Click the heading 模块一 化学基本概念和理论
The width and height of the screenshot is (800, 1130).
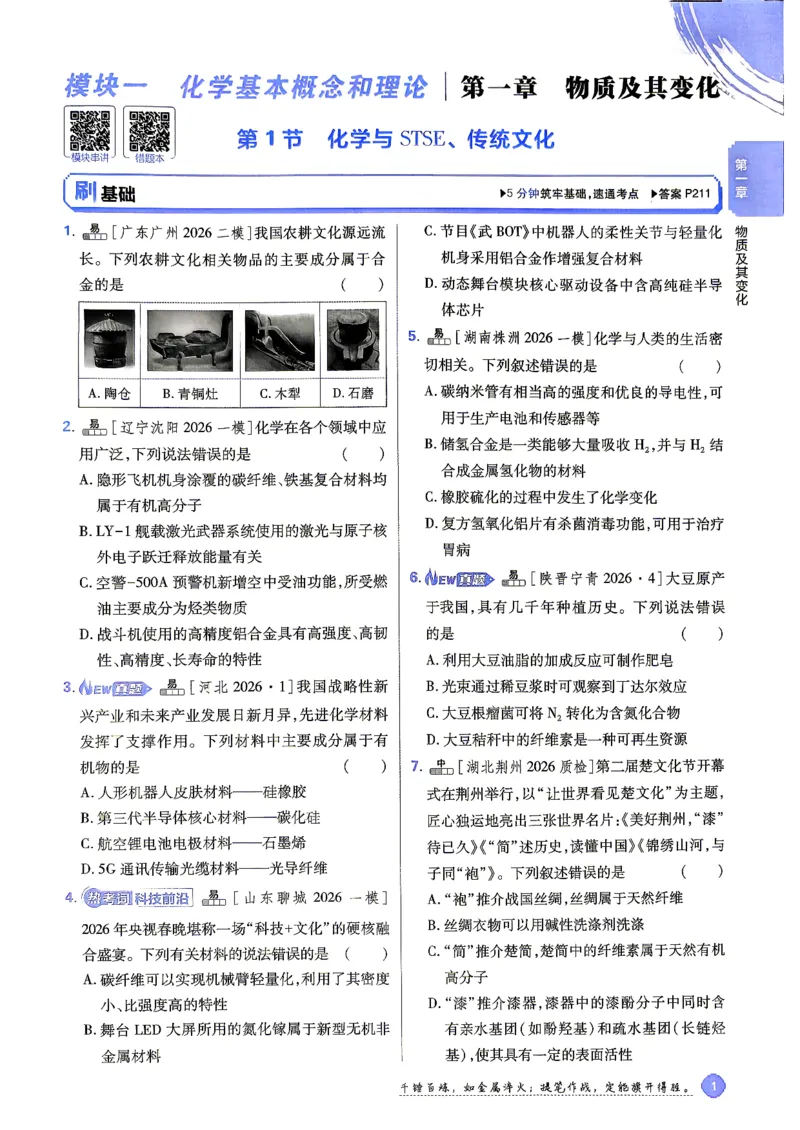tap(245, 87)
